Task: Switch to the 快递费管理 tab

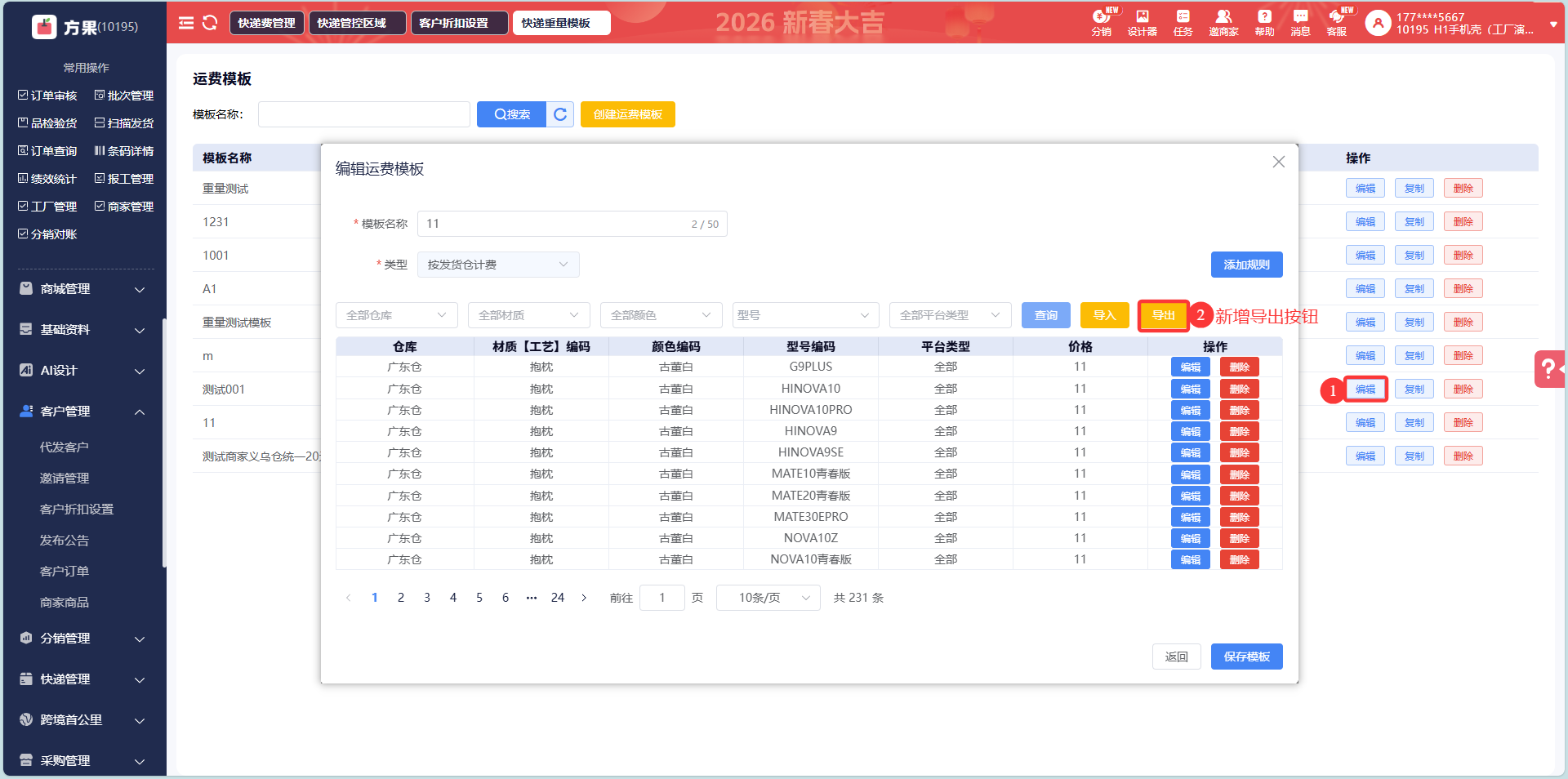Action: coord(266,23)
